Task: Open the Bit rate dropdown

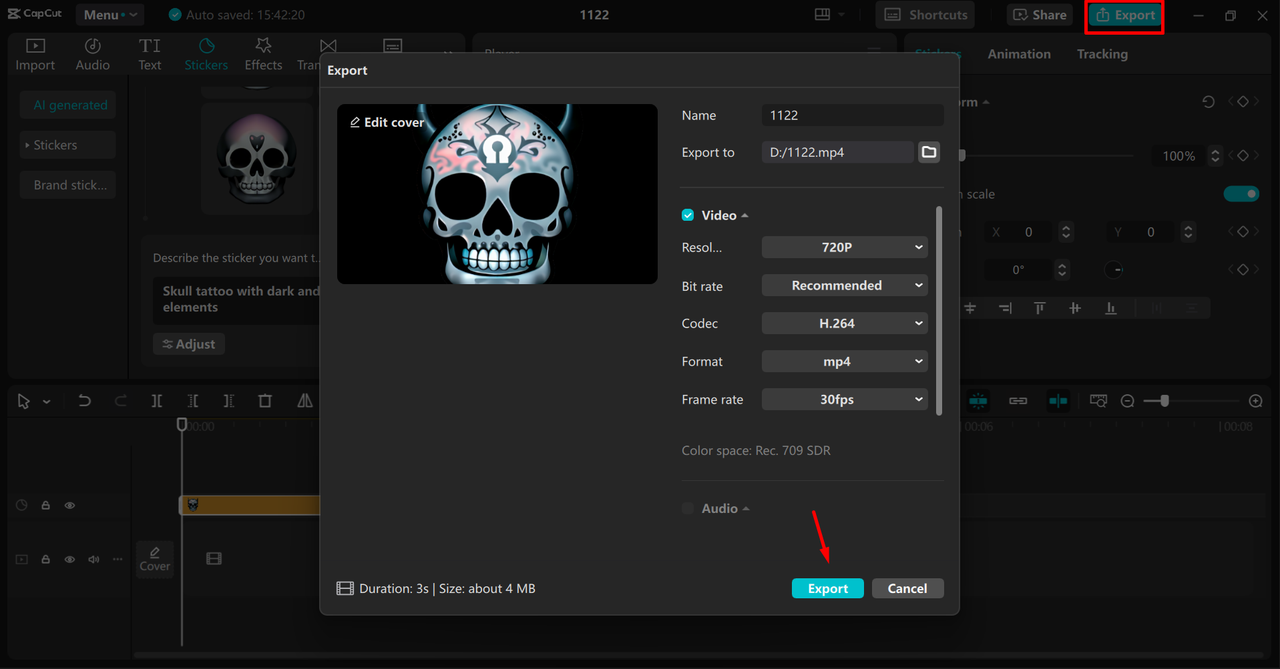Action: point(845,285)
